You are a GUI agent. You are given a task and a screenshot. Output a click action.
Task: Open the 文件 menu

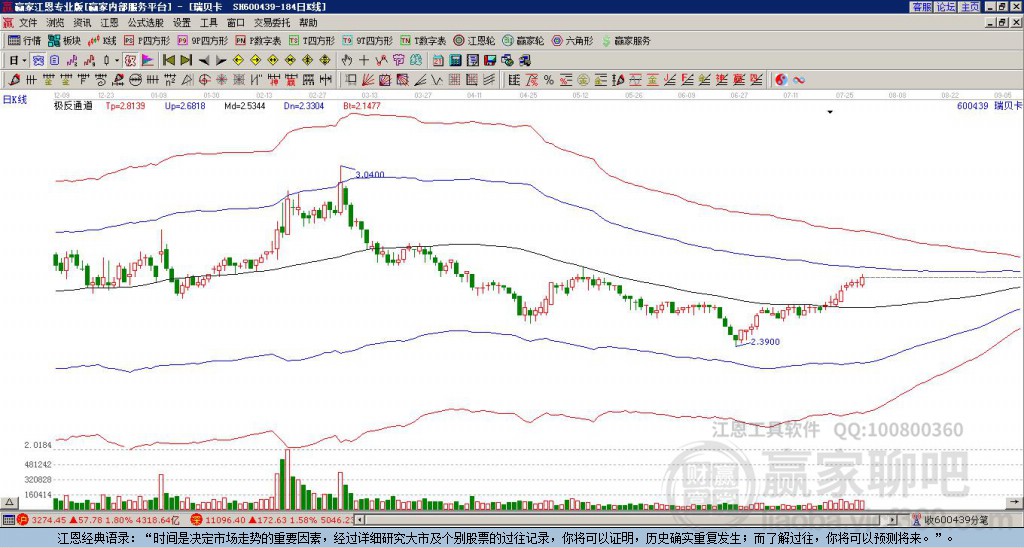[28, 23]
